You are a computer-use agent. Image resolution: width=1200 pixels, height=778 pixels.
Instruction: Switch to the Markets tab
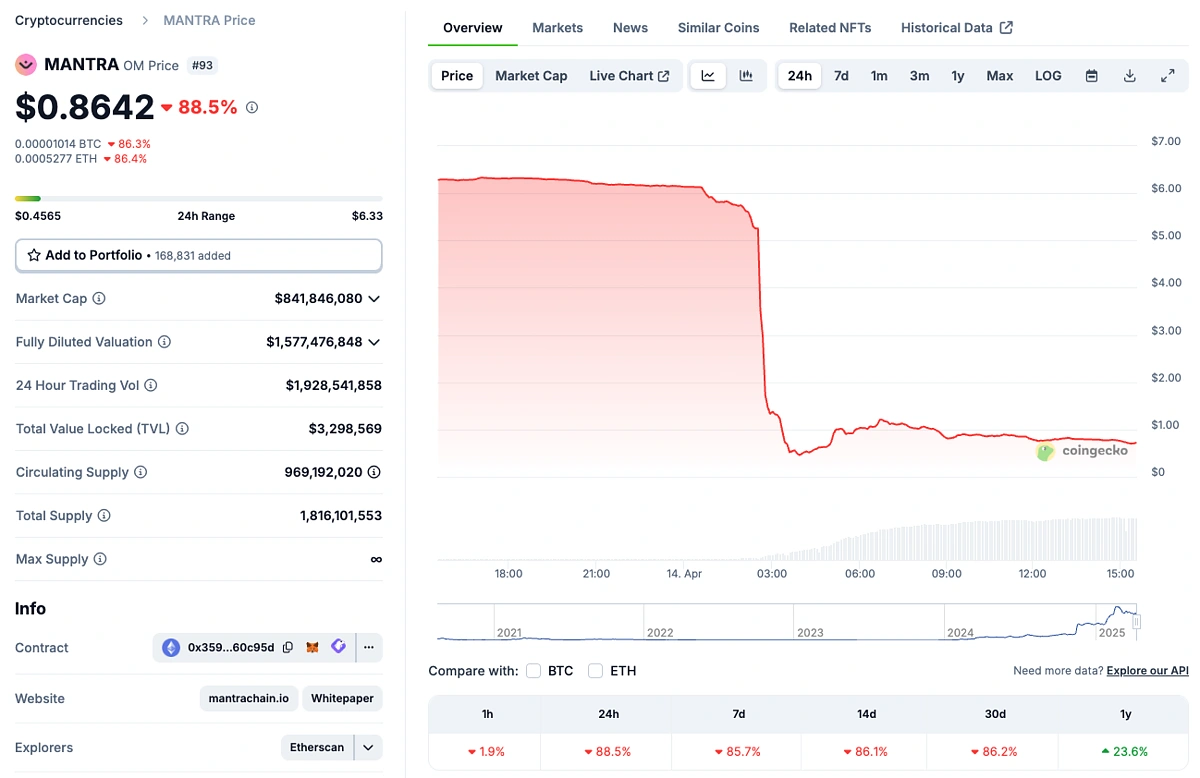[x=557, y=27]
